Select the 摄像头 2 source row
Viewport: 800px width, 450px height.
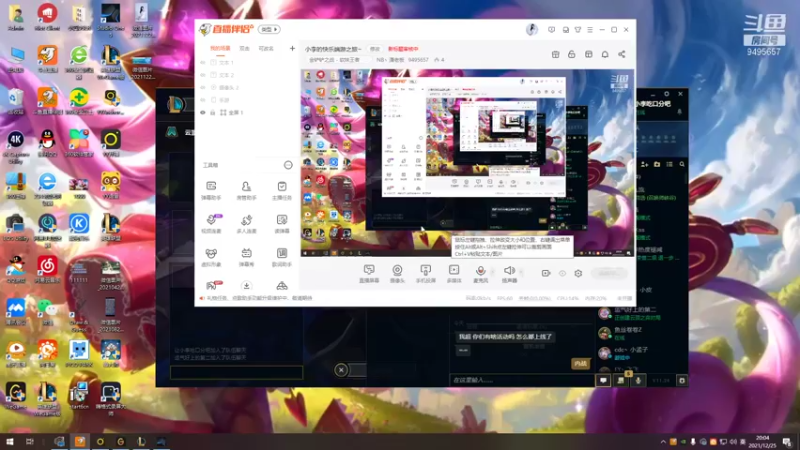tap(247, 87)
